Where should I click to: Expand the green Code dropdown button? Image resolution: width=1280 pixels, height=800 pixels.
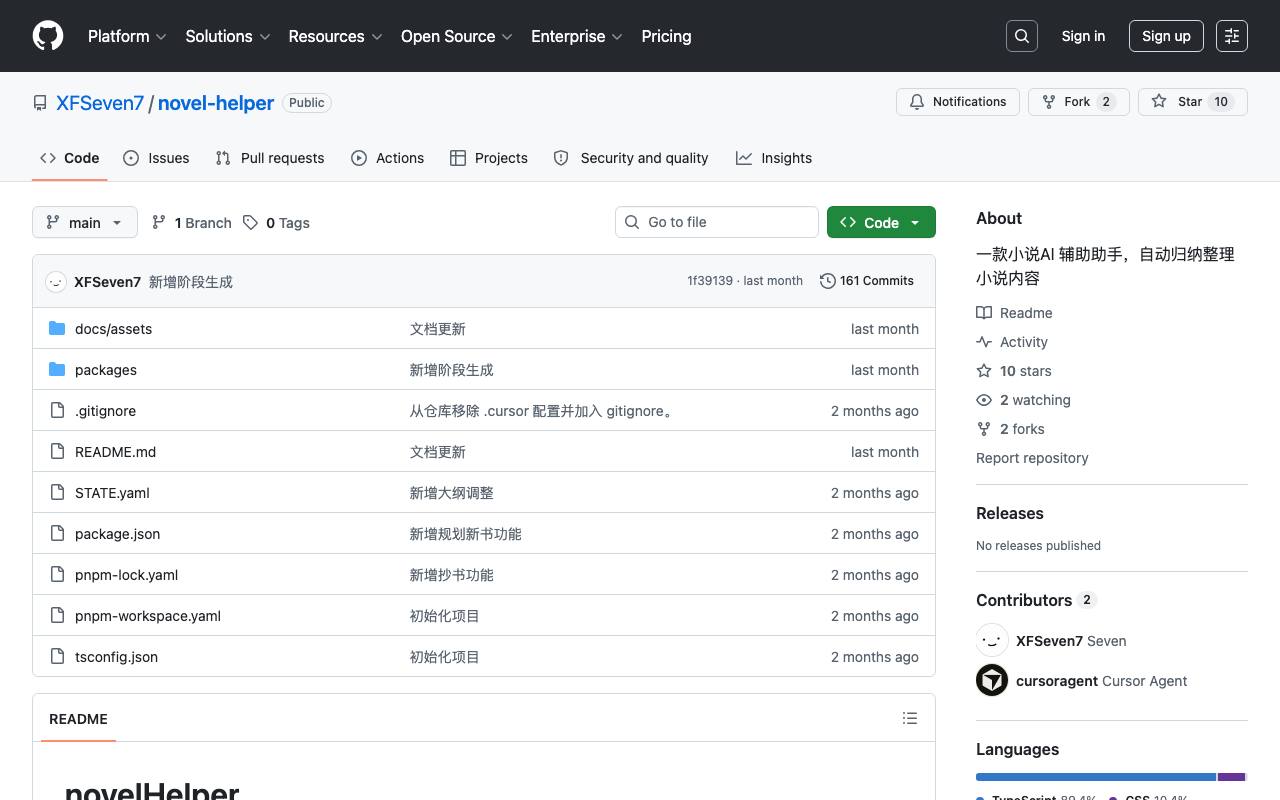click(881, 222)
